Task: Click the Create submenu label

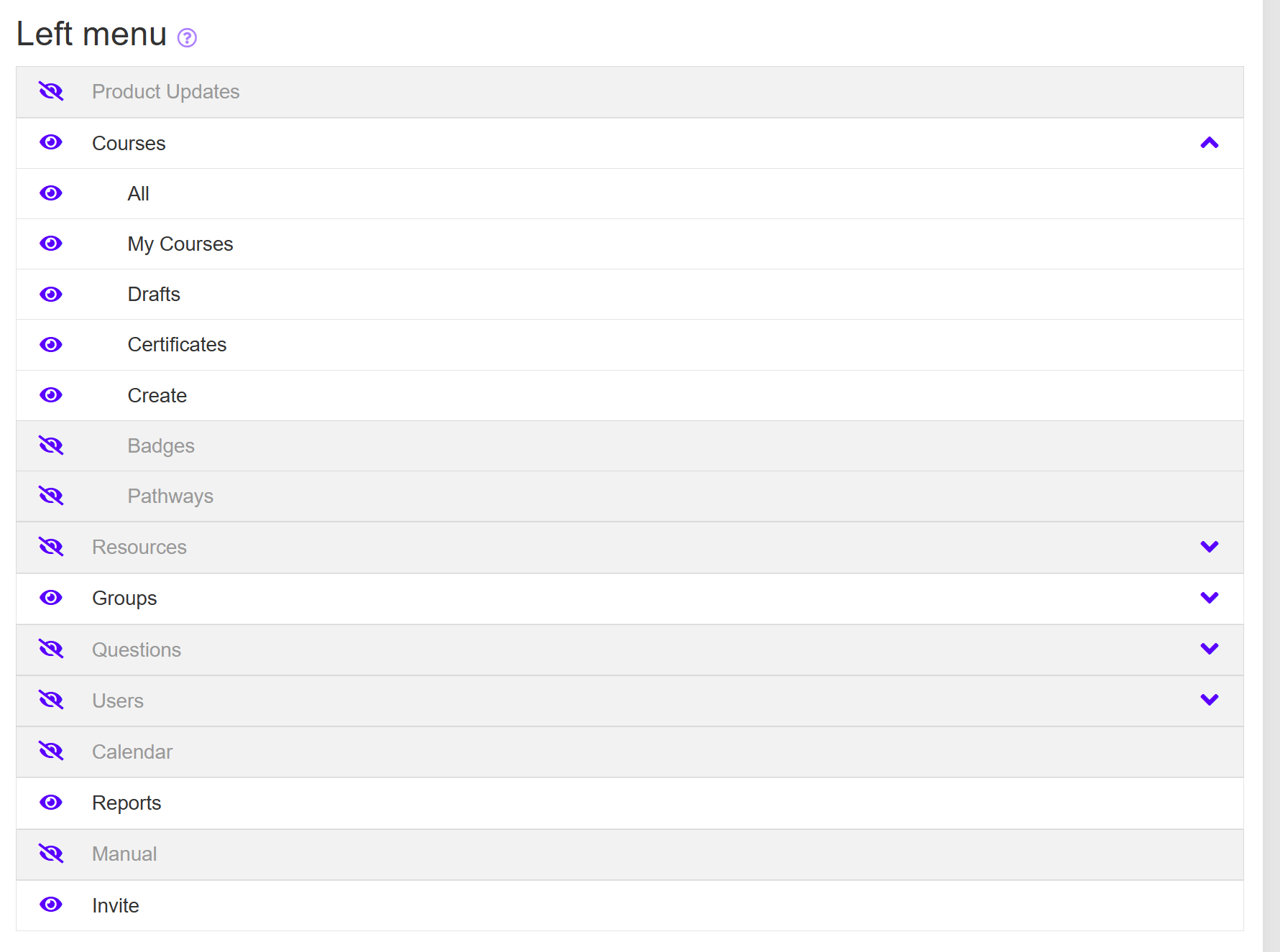Action: click(157, 396)
